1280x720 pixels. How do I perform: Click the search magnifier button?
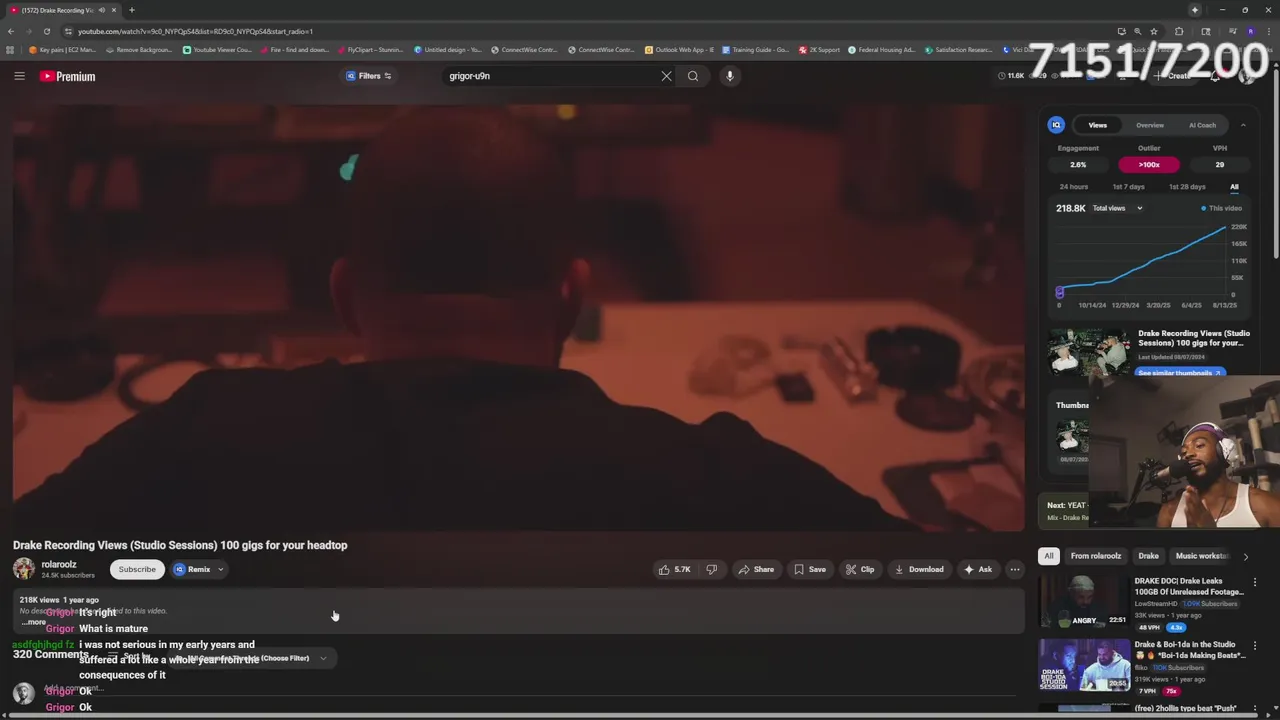(x=693, y=76)
